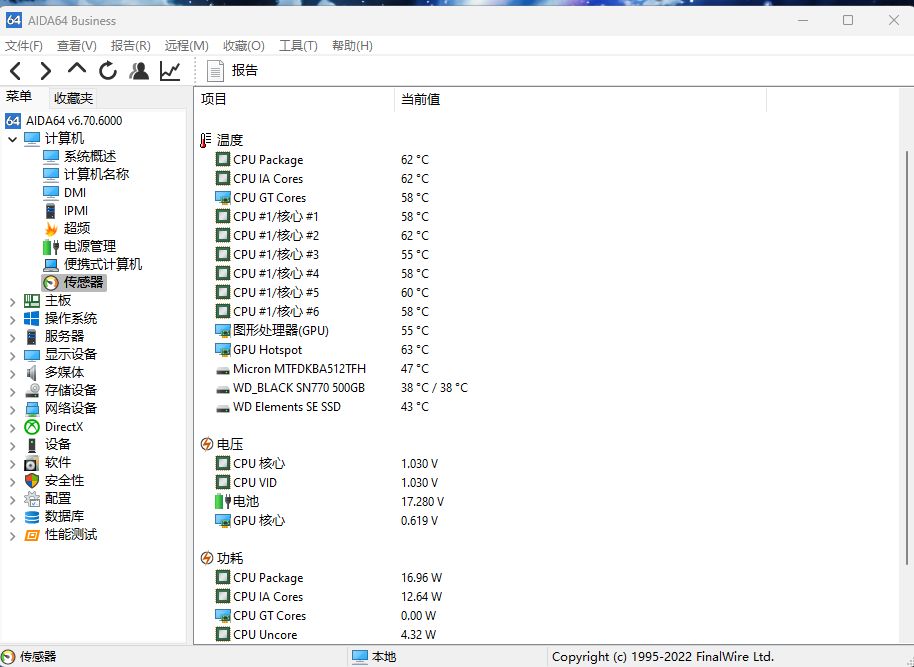Screen dimensions: 914x667
Task: Open the 收藏(O) menu
Action: coord(244,45)
